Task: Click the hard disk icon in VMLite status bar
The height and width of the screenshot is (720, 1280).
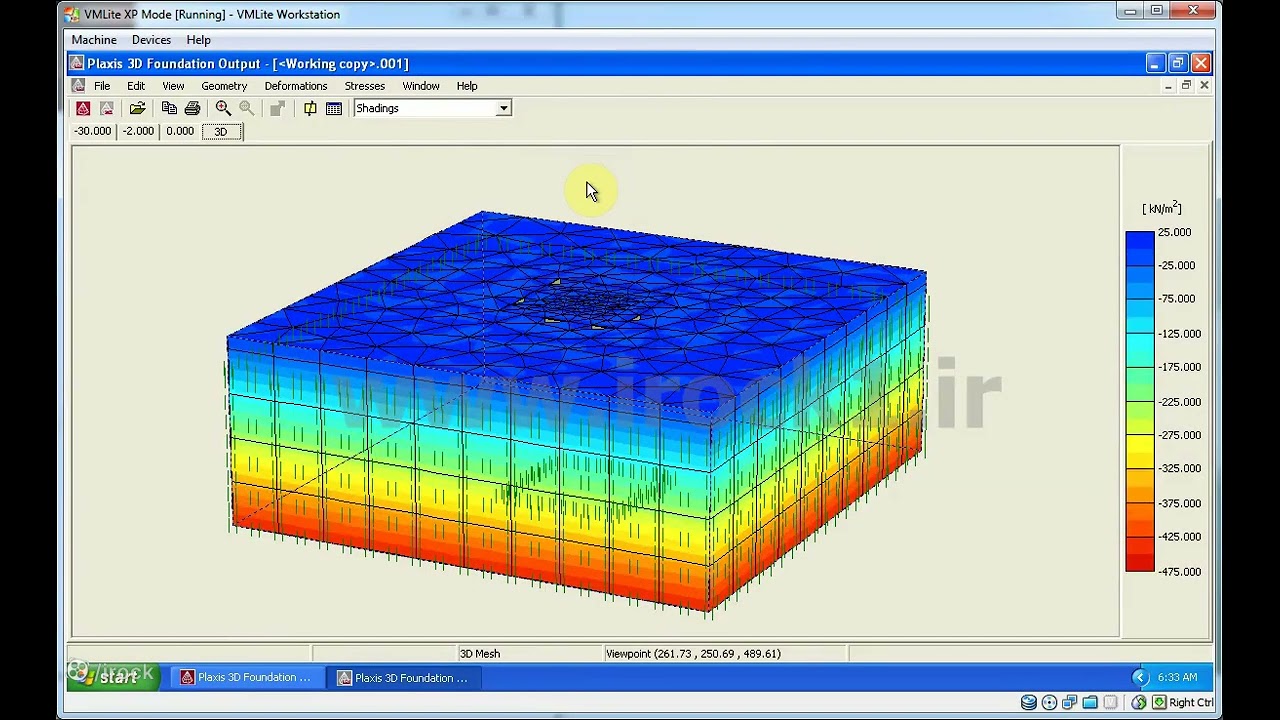Action: (1028, 703)
